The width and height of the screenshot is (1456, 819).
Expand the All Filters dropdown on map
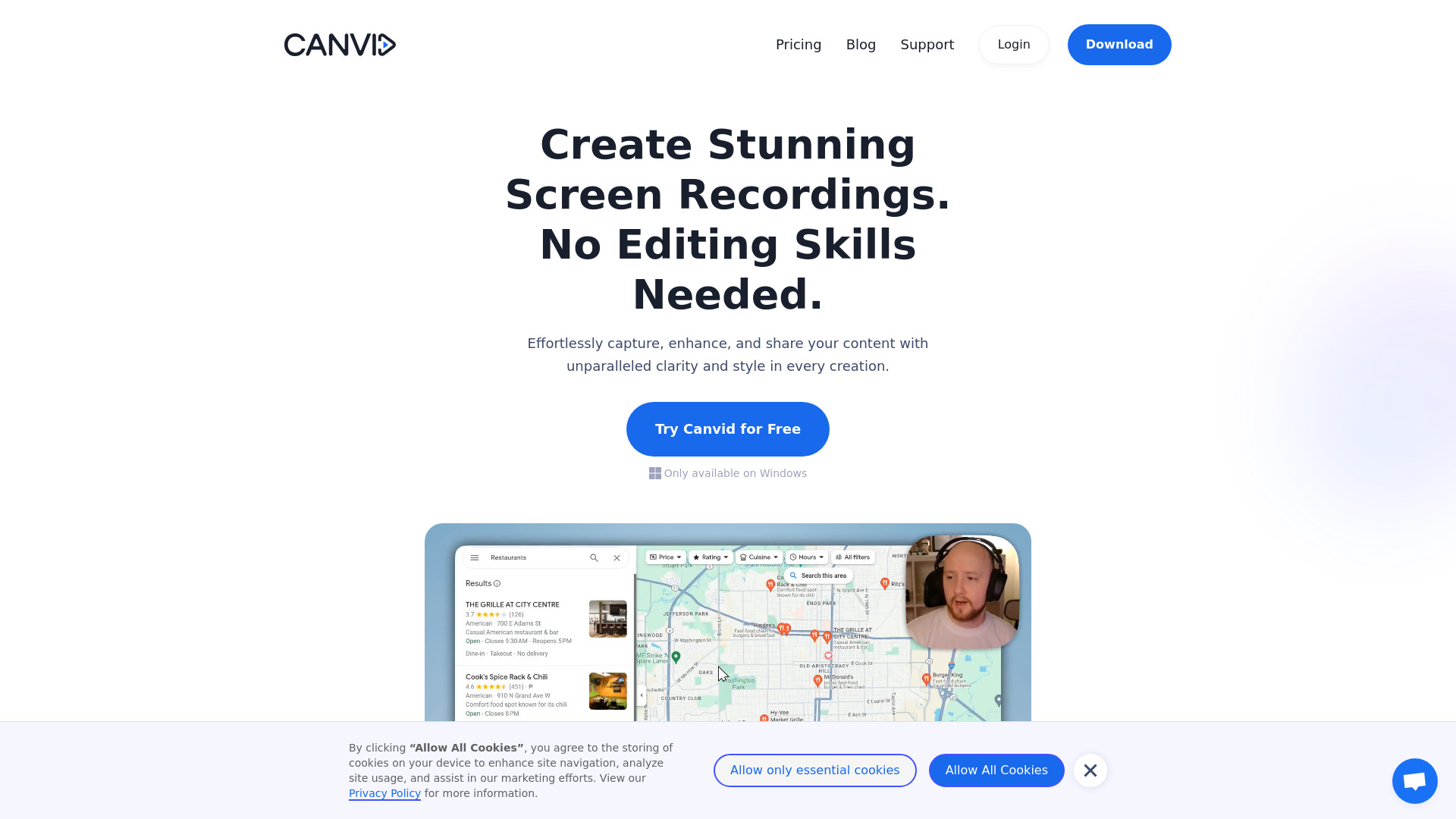[x=854, y=557]
